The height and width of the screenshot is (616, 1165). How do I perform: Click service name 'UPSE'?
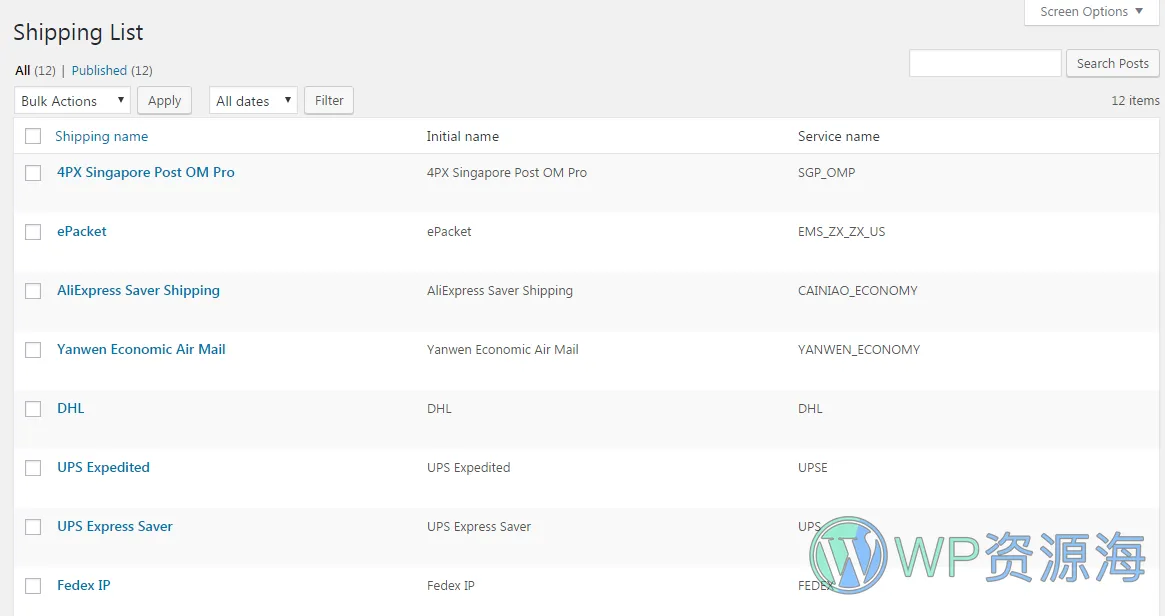tap(813, 467)
